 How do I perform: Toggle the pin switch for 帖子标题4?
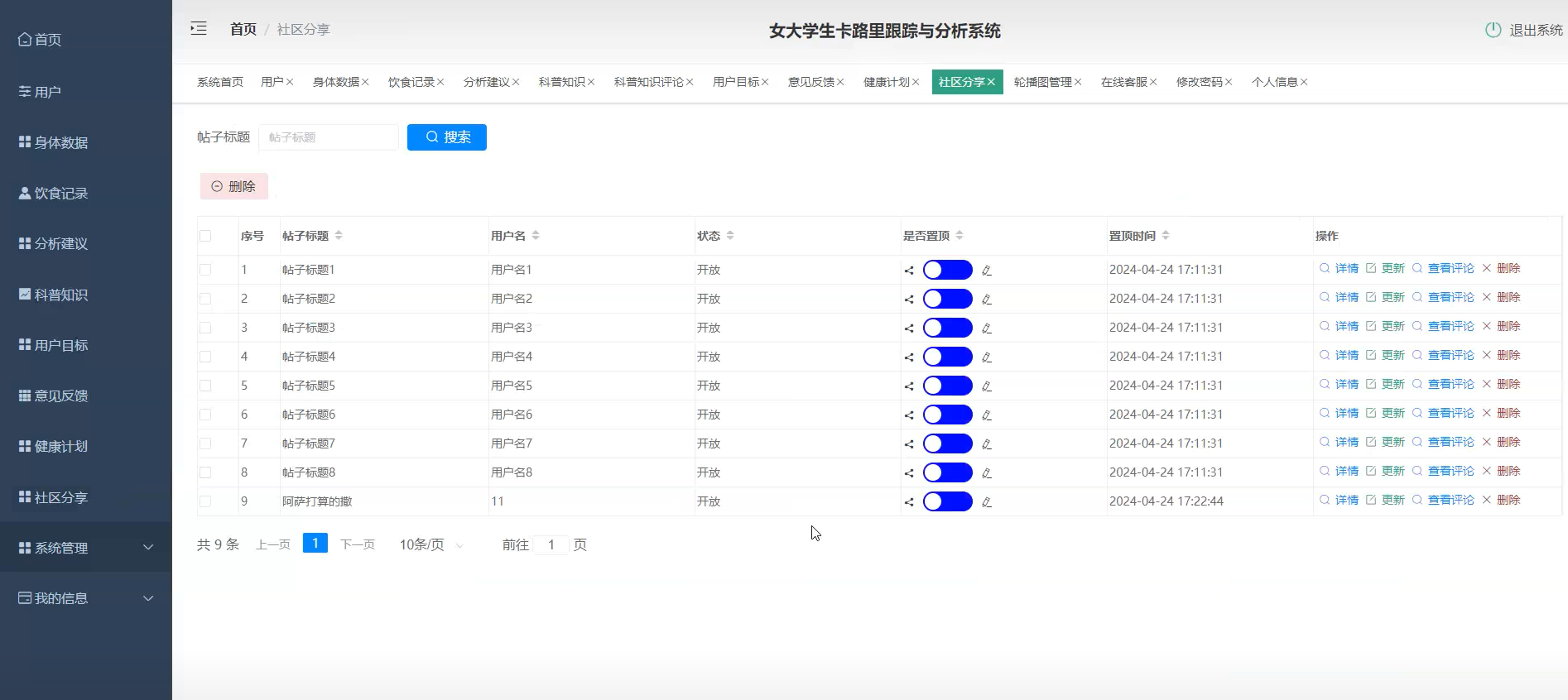point(948,357)
